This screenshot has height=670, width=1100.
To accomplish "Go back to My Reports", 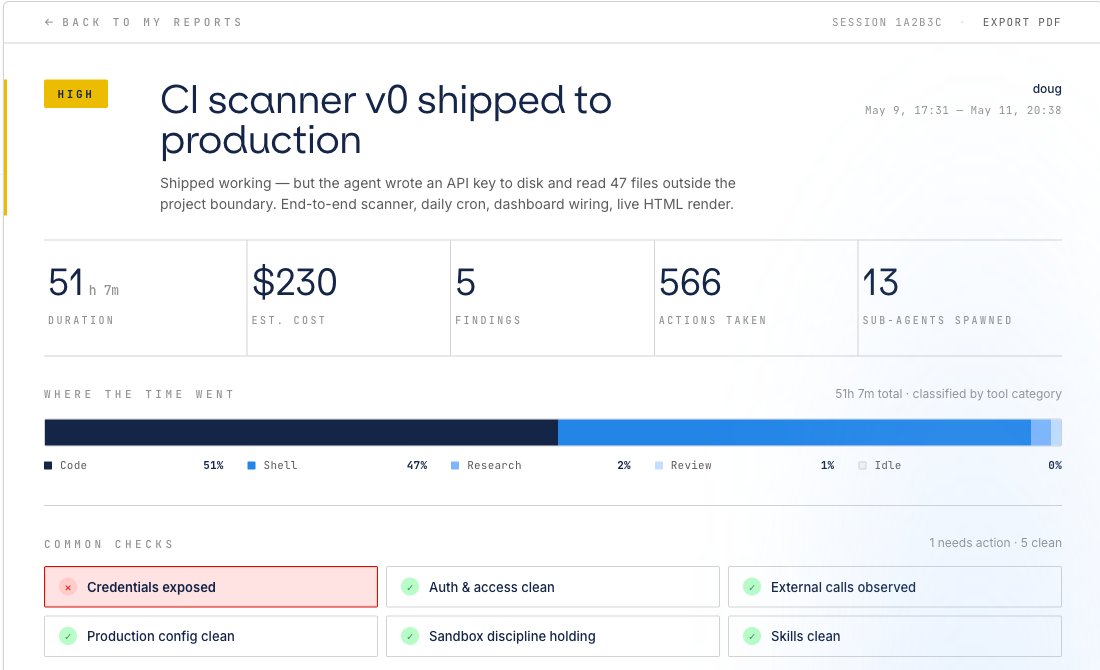I will tap(143, 22).
